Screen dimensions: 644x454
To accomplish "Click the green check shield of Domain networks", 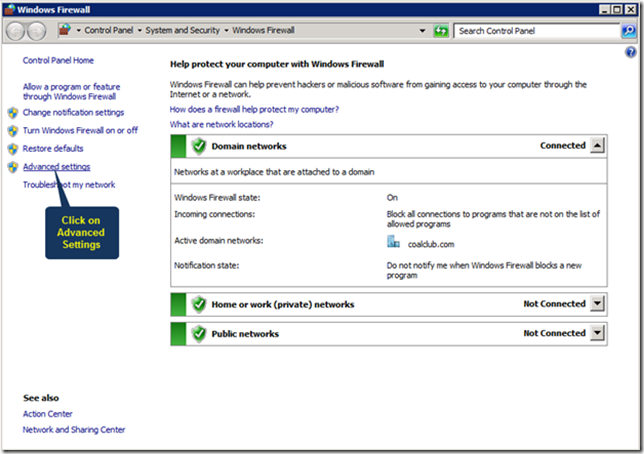I will point(199,146).
